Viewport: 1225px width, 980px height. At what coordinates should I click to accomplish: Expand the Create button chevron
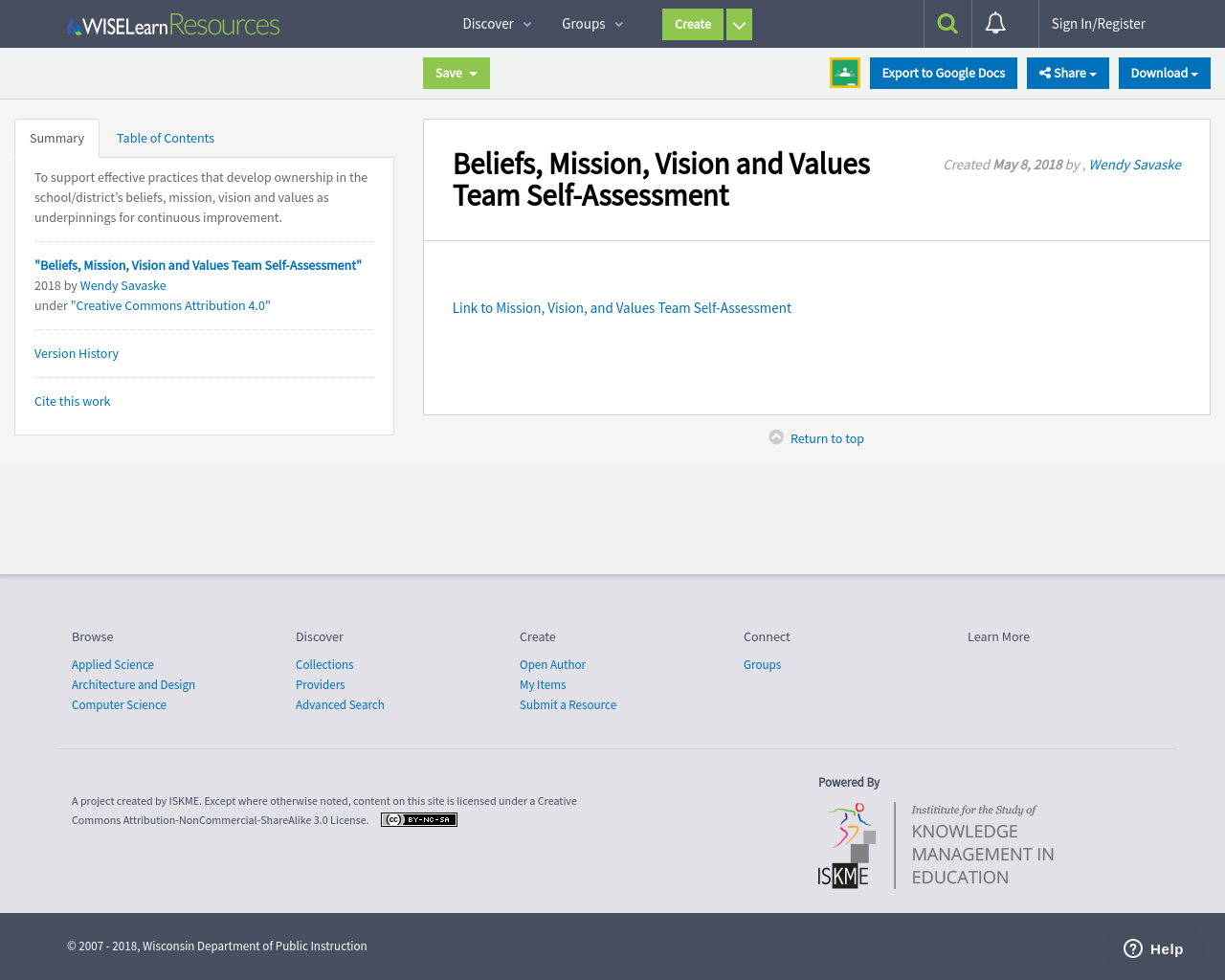coord(739,23)
